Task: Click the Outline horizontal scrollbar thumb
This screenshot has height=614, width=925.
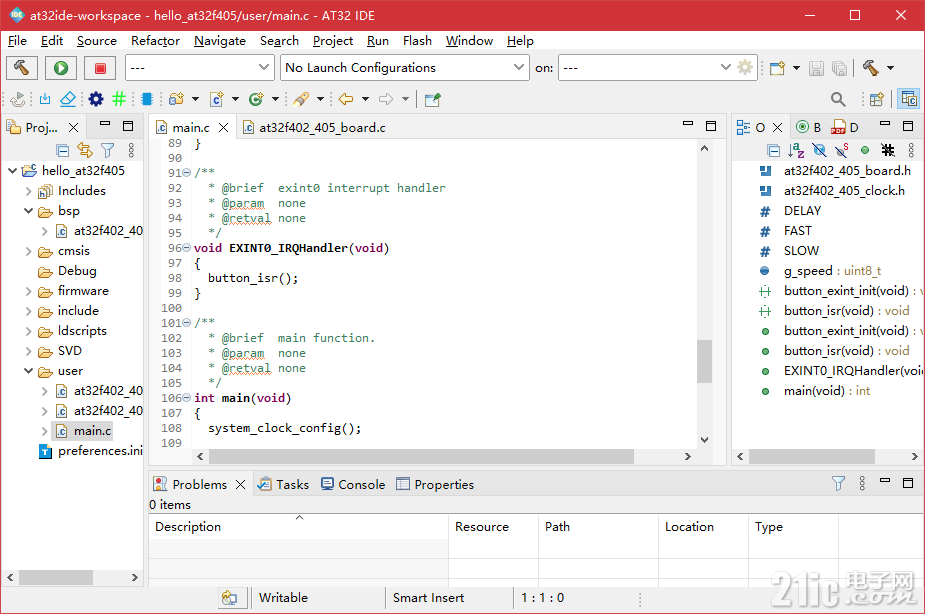Action: tap(812, 457)
